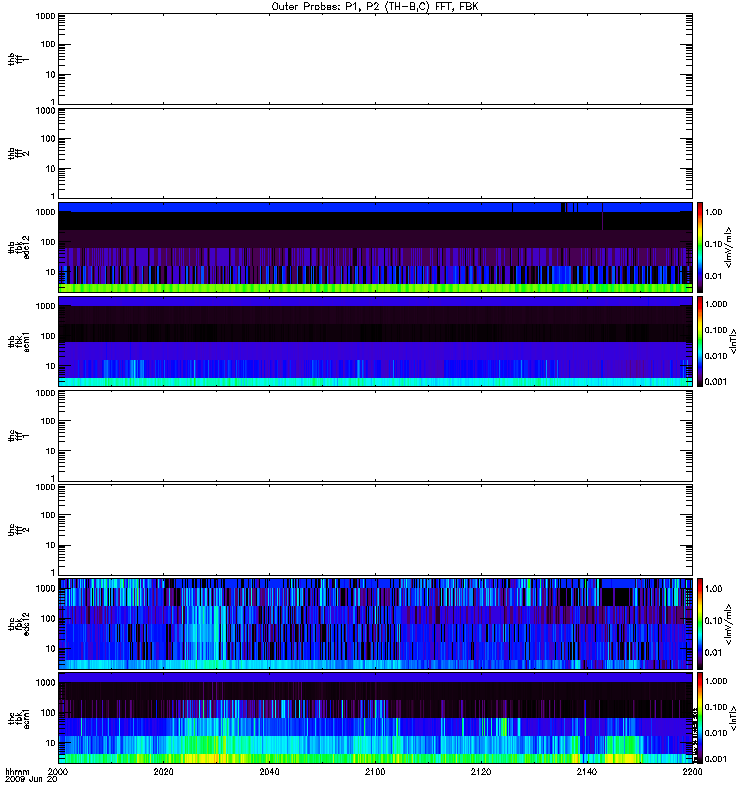Click the 'thc fbk edc12' y-axis label
This screenshot has height=800, width=750.
click(x=18, y=624)
